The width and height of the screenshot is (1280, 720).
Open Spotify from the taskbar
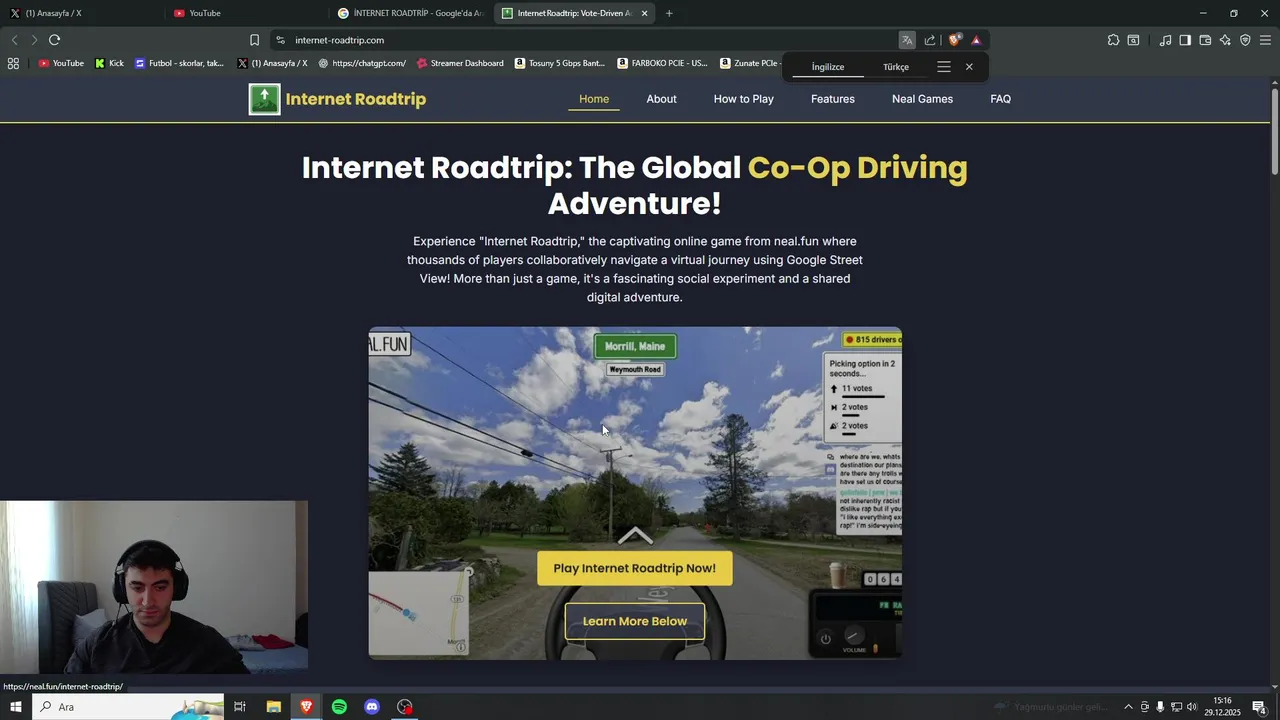(x=339, y=707)
